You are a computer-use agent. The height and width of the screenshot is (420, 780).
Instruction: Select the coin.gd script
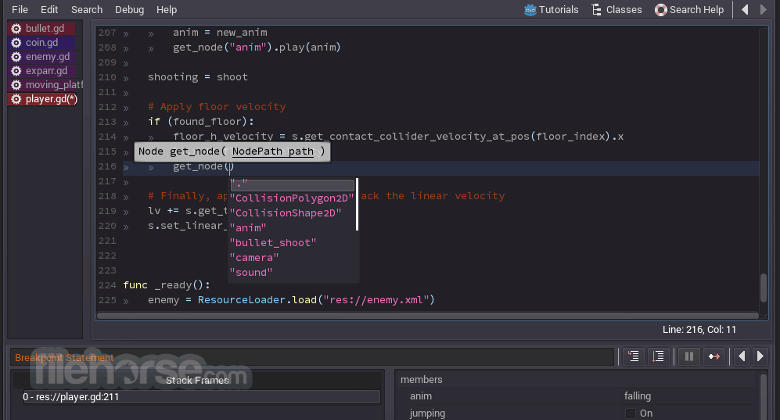[x=41, y=42]
